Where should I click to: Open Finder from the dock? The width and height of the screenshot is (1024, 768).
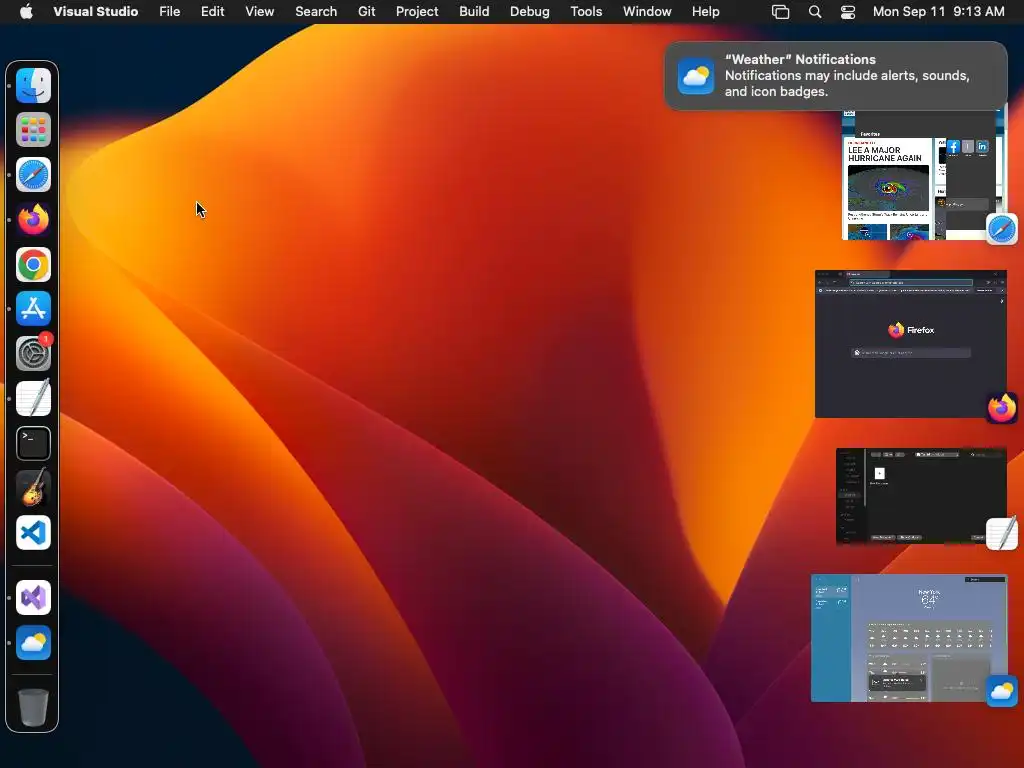coord(33,86)
